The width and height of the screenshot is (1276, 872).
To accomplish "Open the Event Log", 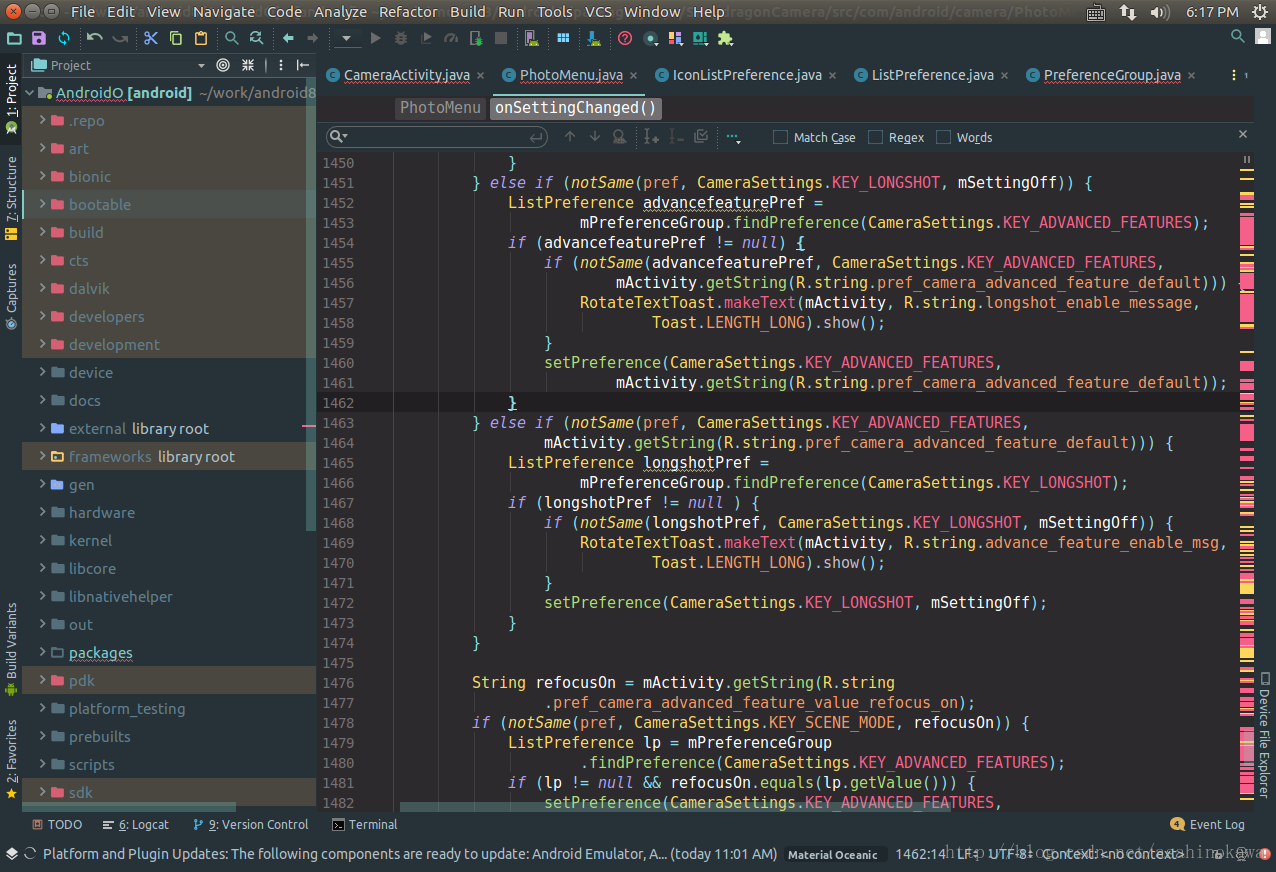I will click(x=1208, y=825).
